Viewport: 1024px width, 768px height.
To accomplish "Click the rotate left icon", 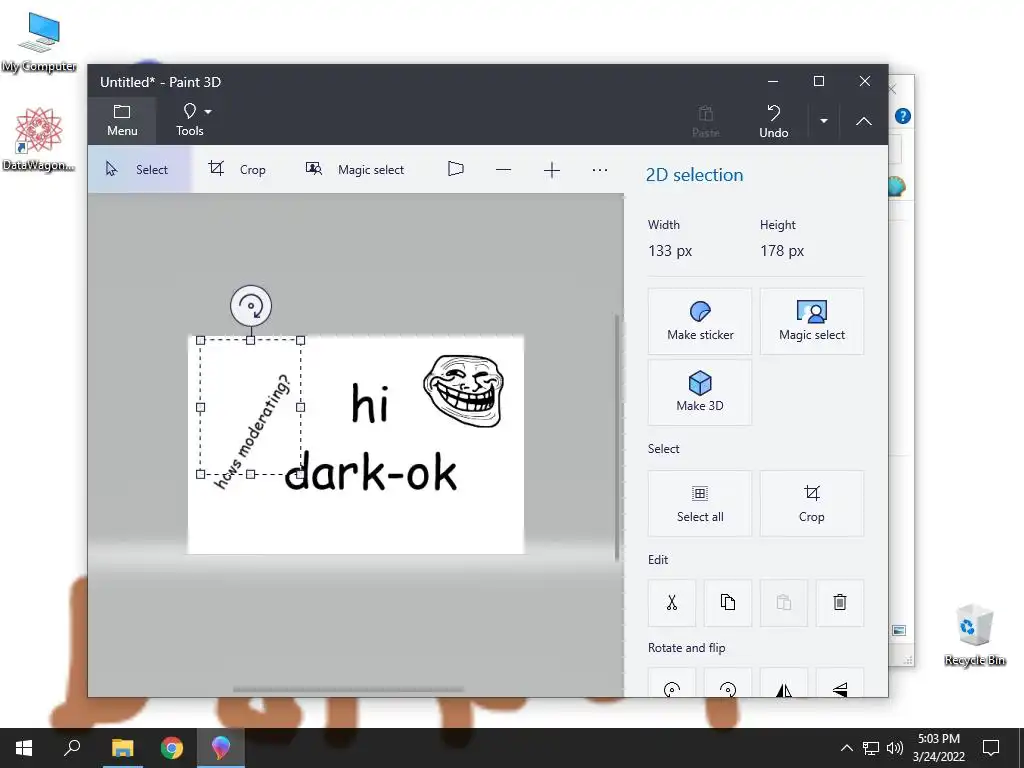I will pyautogui.click(x=671, y=683).
